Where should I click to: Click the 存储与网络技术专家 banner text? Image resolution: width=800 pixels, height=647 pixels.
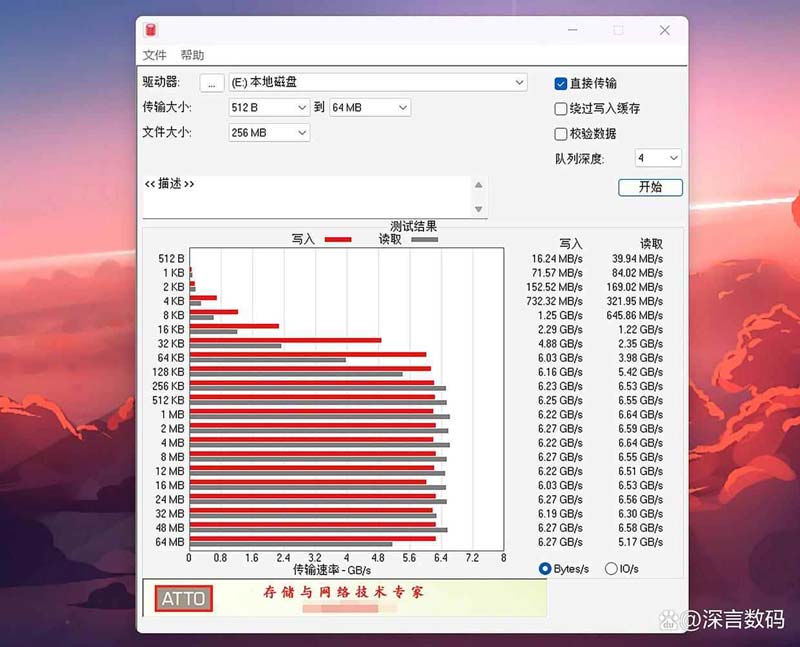coord(343,592)
